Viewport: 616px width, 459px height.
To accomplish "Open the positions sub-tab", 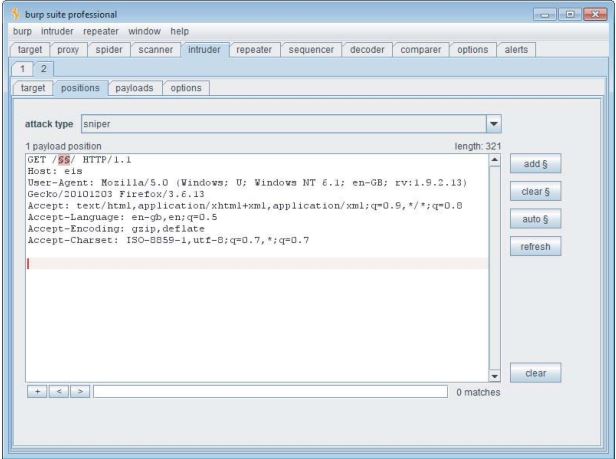I will [80, 88].
